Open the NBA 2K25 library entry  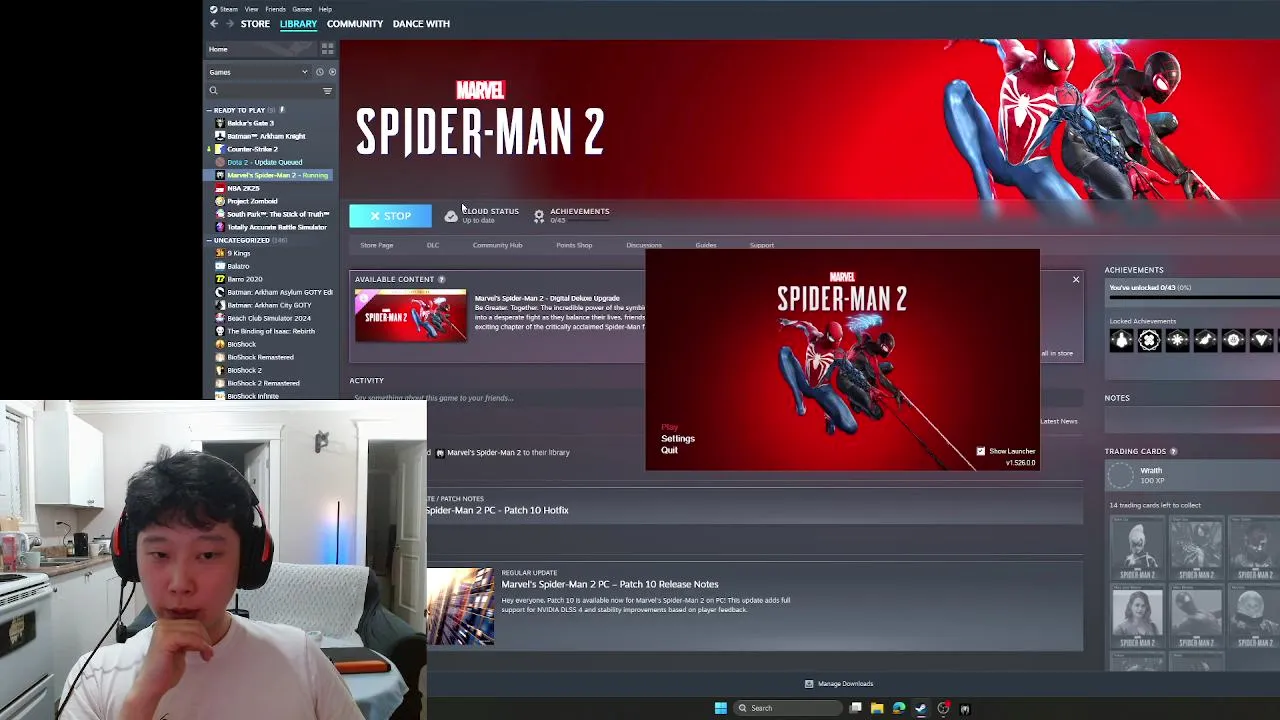pyautogui.click(x=243, y=188)
